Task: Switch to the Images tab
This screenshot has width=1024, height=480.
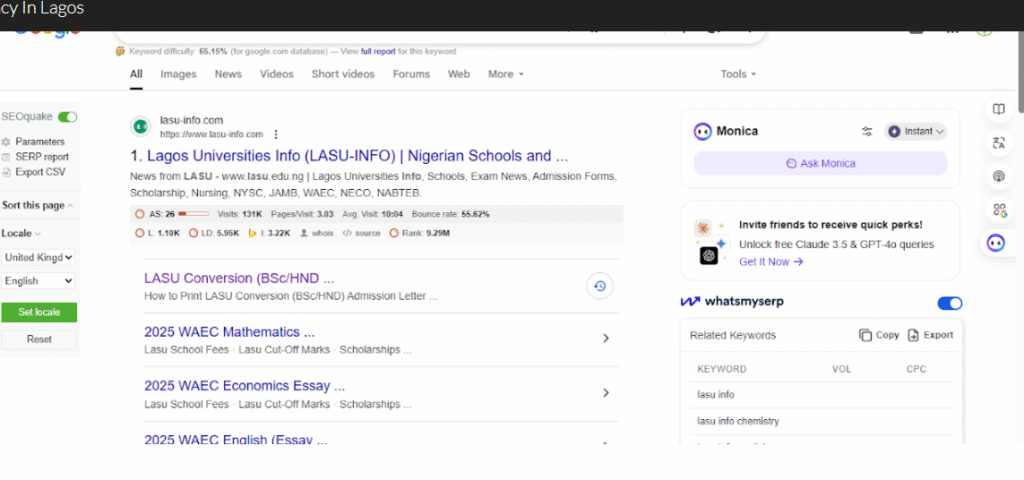Action: [x=178, y=74]
